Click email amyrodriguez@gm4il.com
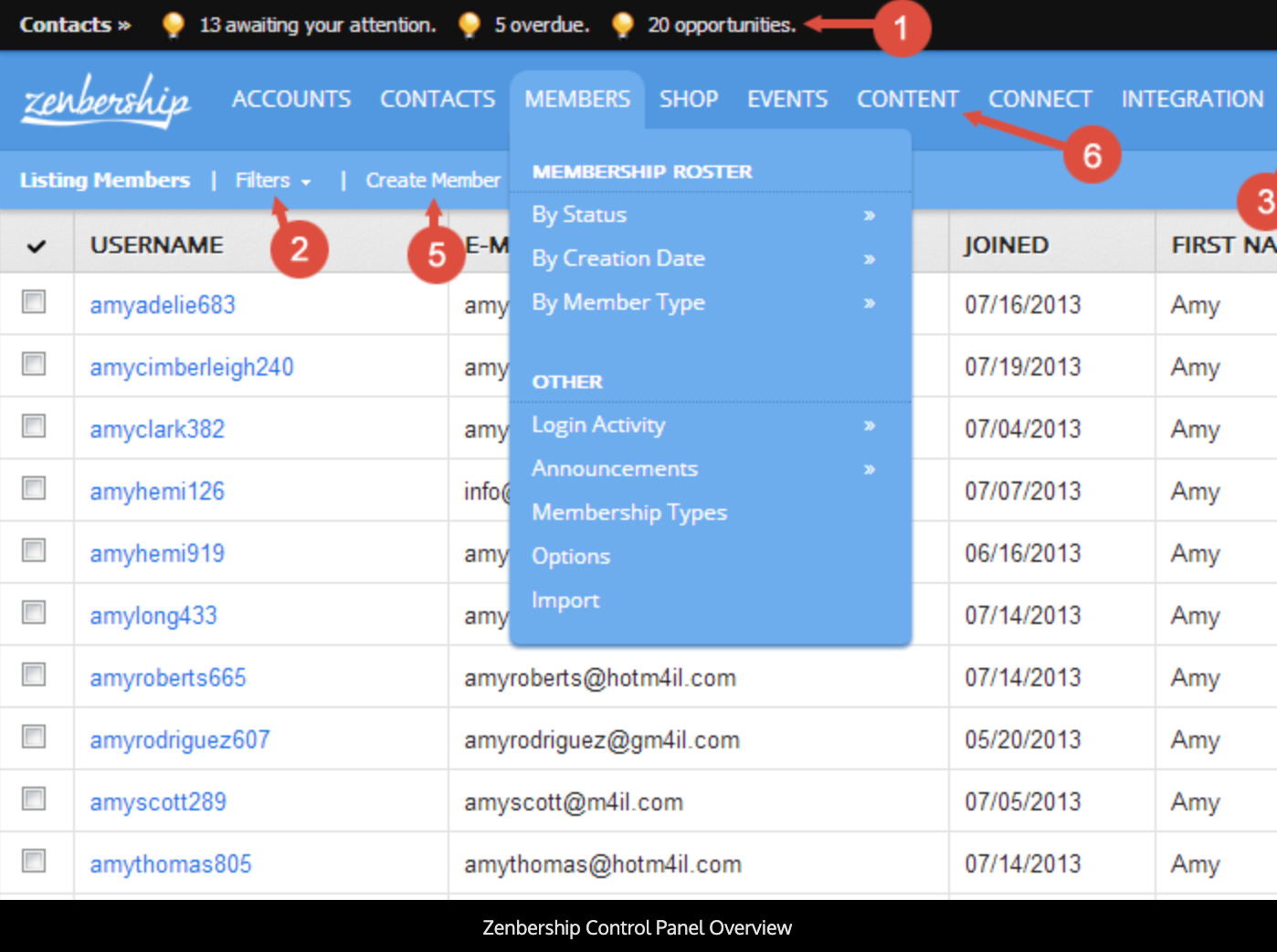 [x=602, y=740]
